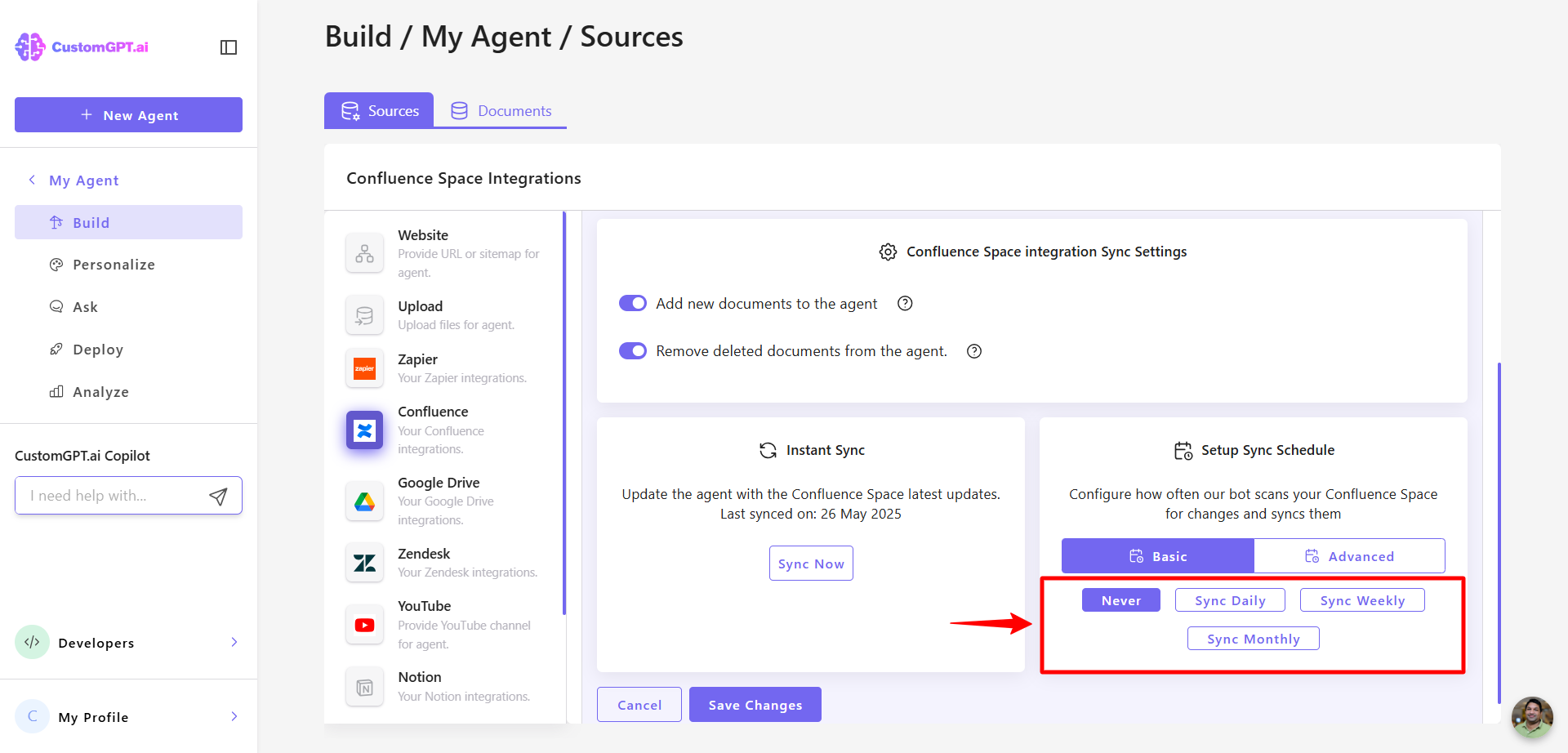This screenshot has height=753, width=1568.
Task: Select the Never sync option
Action: pyautogui.click(x=1121, y=600)
